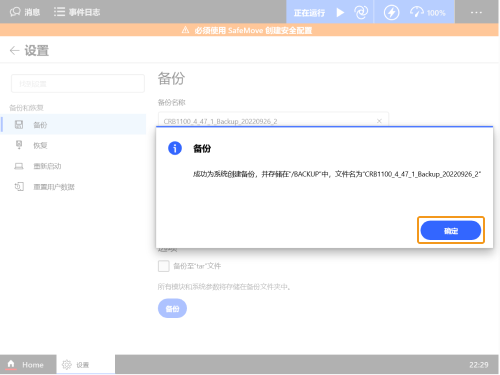
Task: Click the backup name input field
Action: [273, 119]
